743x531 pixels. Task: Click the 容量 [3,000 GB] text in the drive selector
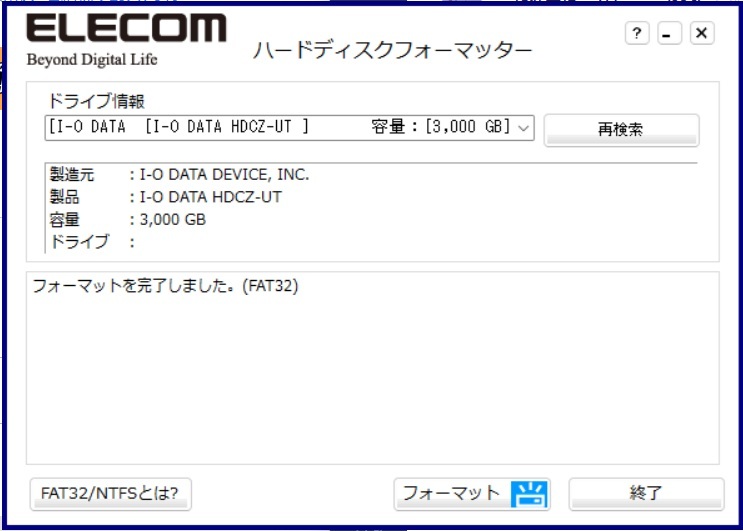[x=441, y=127]
